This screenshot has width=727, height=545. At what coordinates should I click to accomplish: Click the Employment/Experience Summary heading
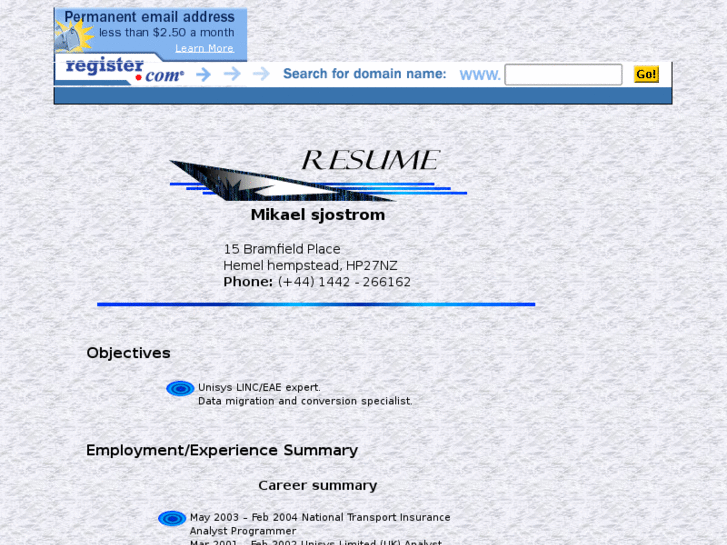(x=222, y=450)
